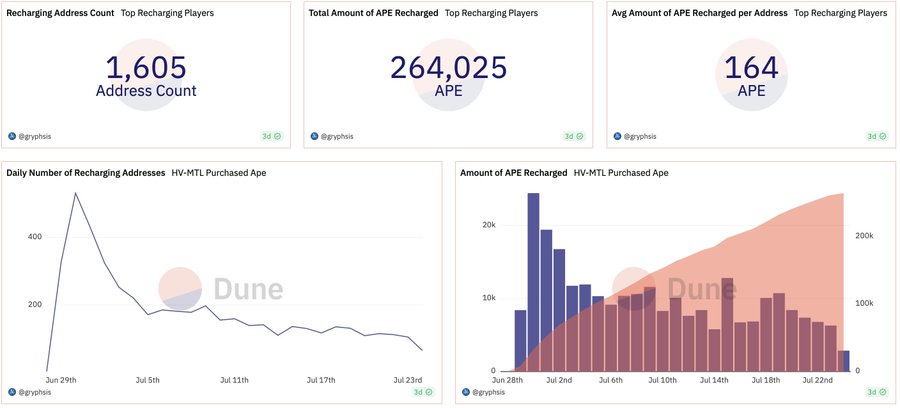Open the Avg Amount of APE Recharged per Address title

[700, 13]
